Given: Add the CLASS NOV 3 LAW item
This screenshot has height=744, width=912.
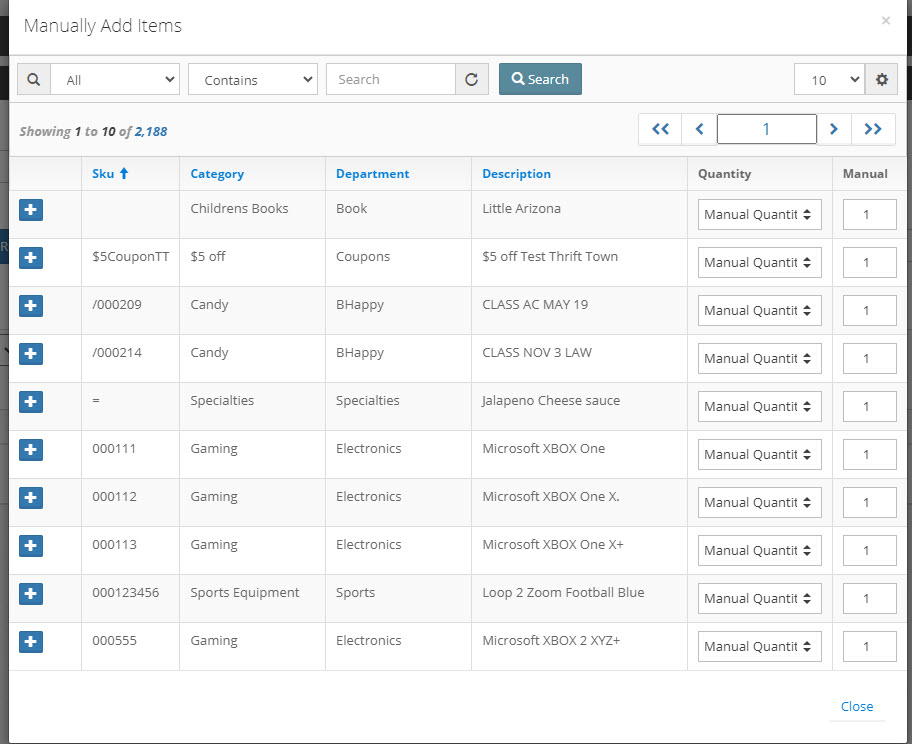Looking at the screenshot, I should coord(31,354).
